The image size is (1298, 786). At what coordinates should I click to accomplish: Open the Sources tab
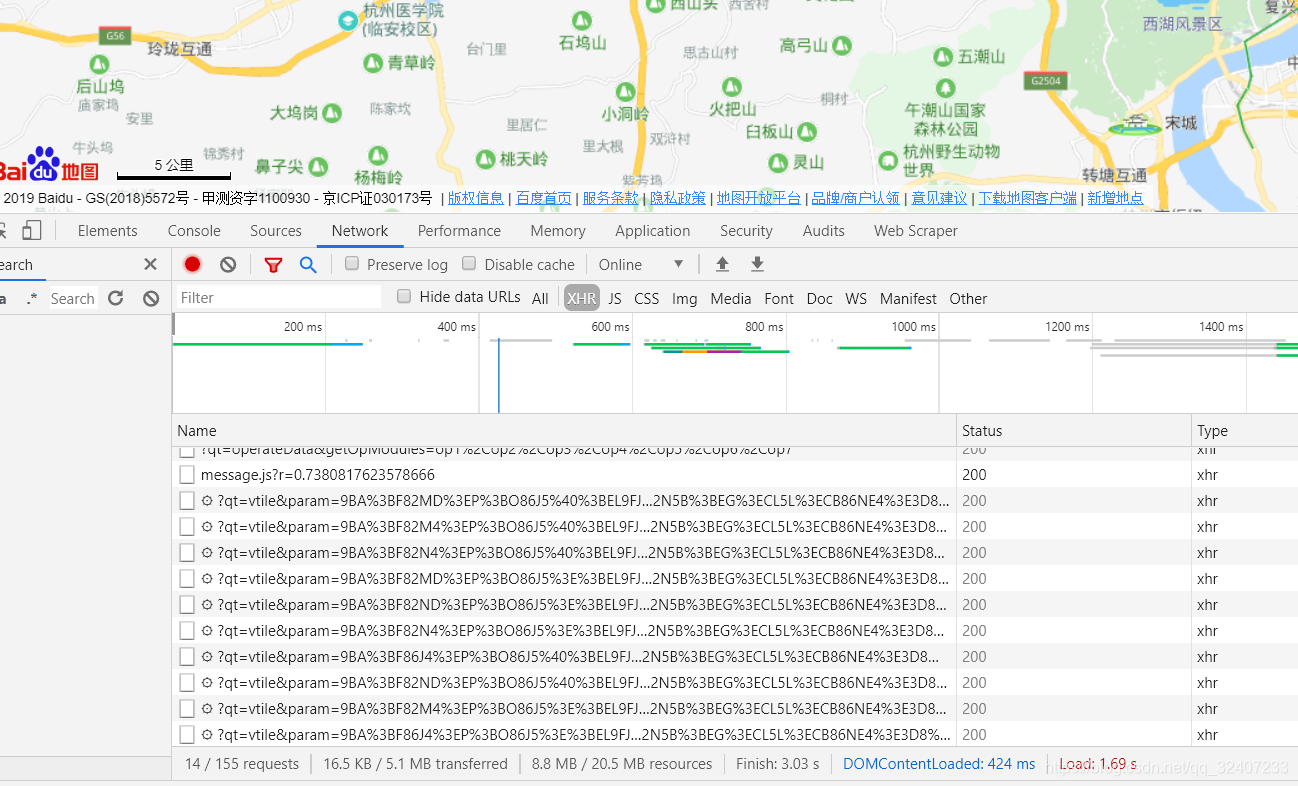tap(276, 231)
